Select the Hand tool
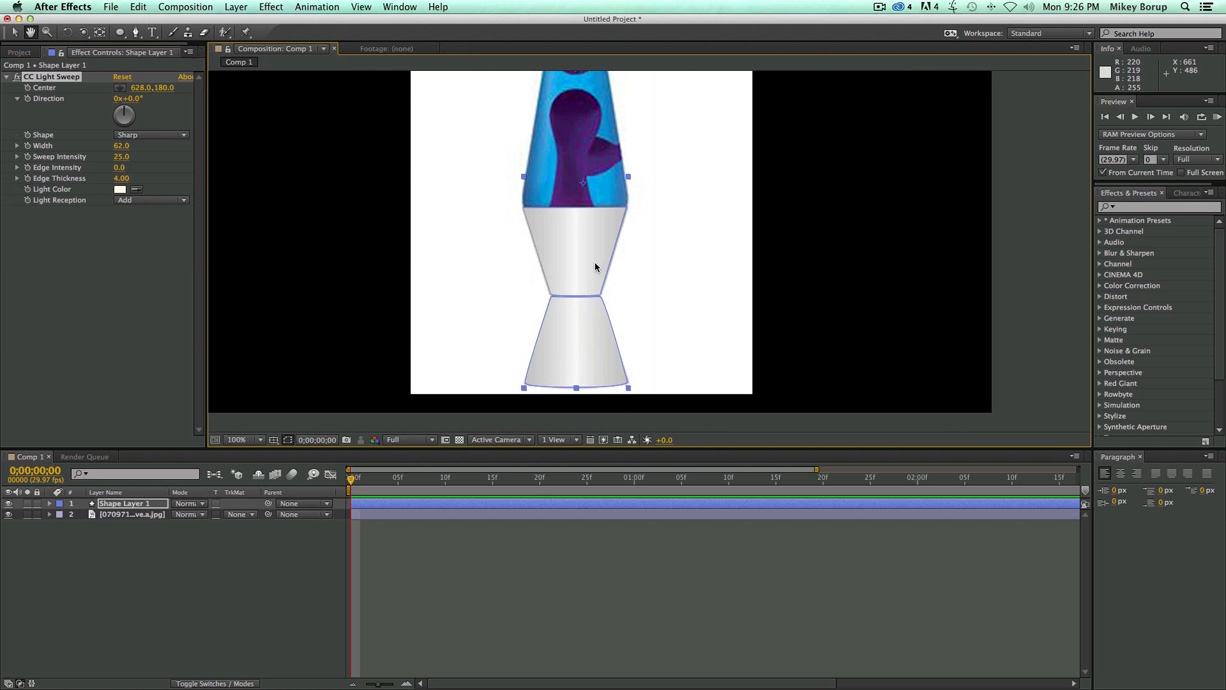 coord(30,31)
